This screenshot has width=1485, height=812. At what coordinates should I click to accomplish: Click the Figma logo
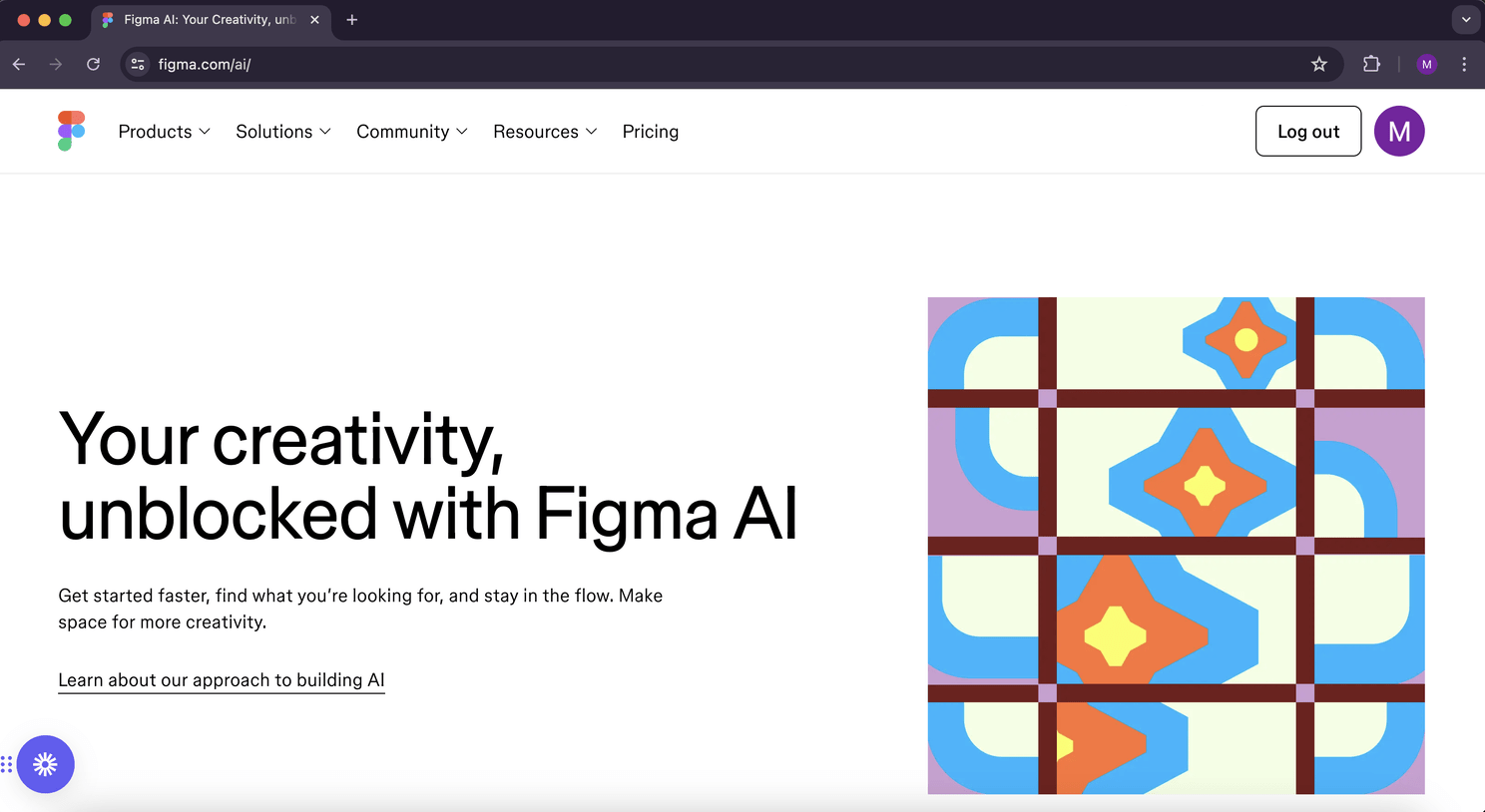coord(71,131)
